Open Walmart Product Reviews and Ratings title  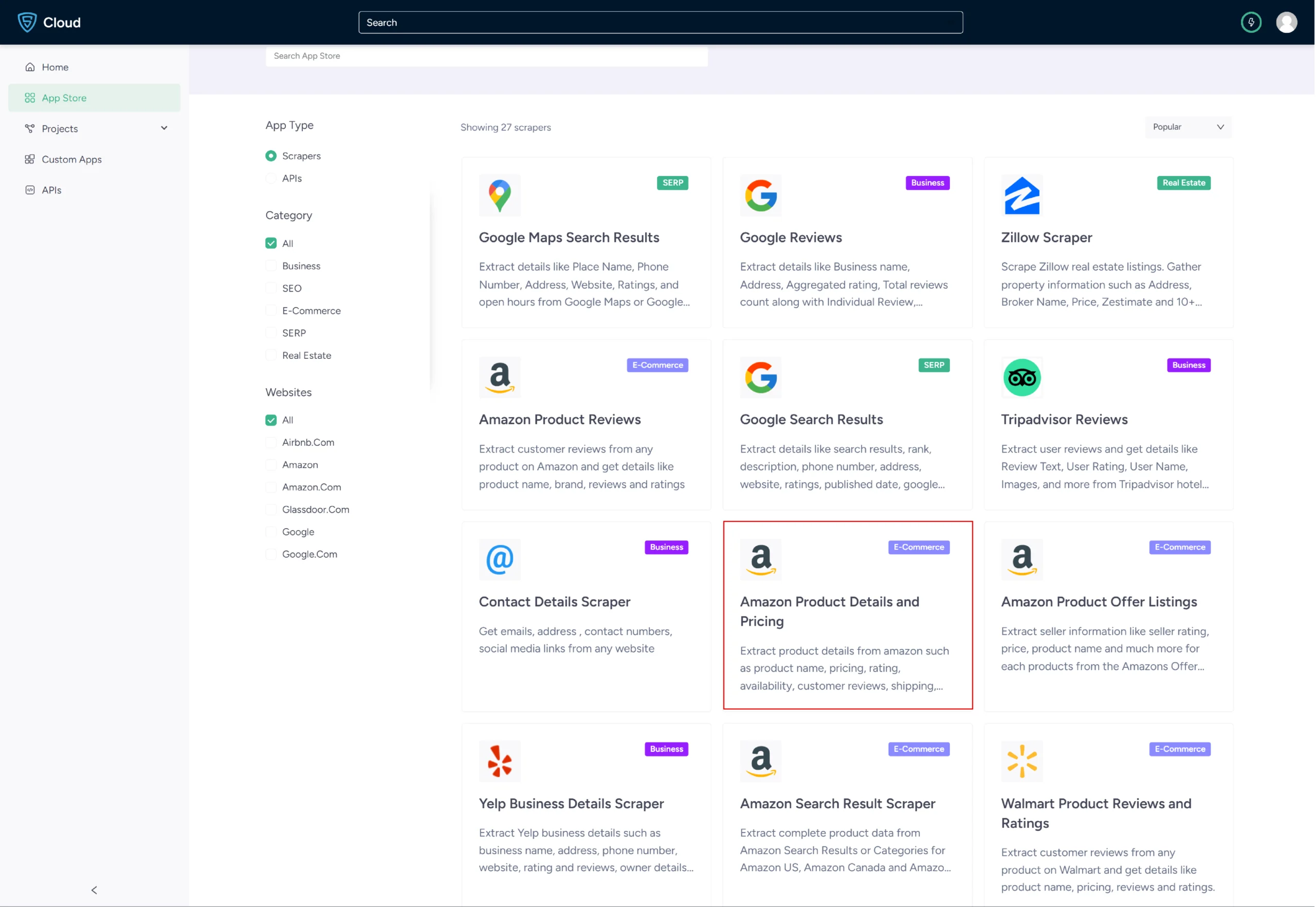pos(1095,813)
